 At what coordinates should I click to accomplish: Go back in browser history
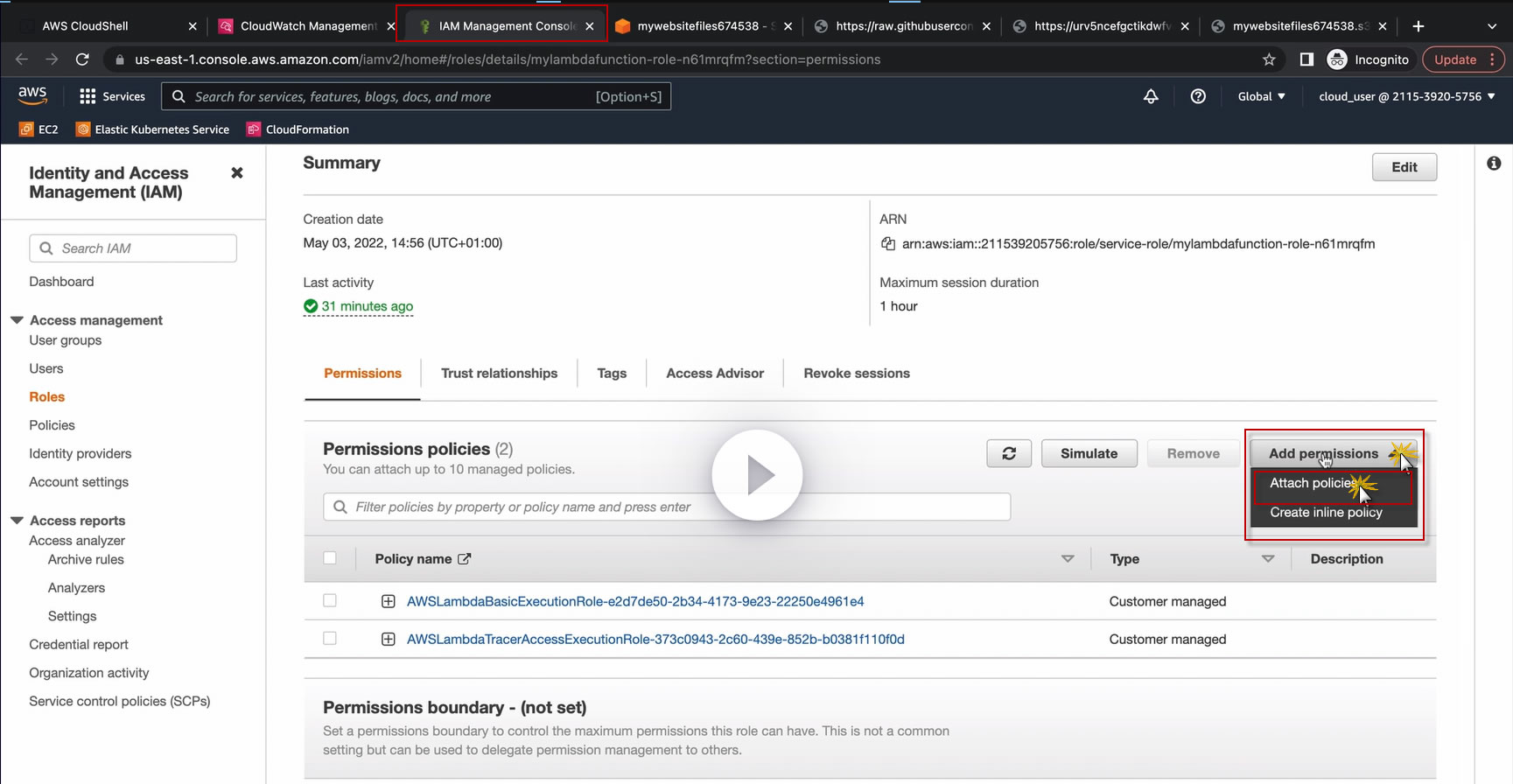[x=22, y=59]
